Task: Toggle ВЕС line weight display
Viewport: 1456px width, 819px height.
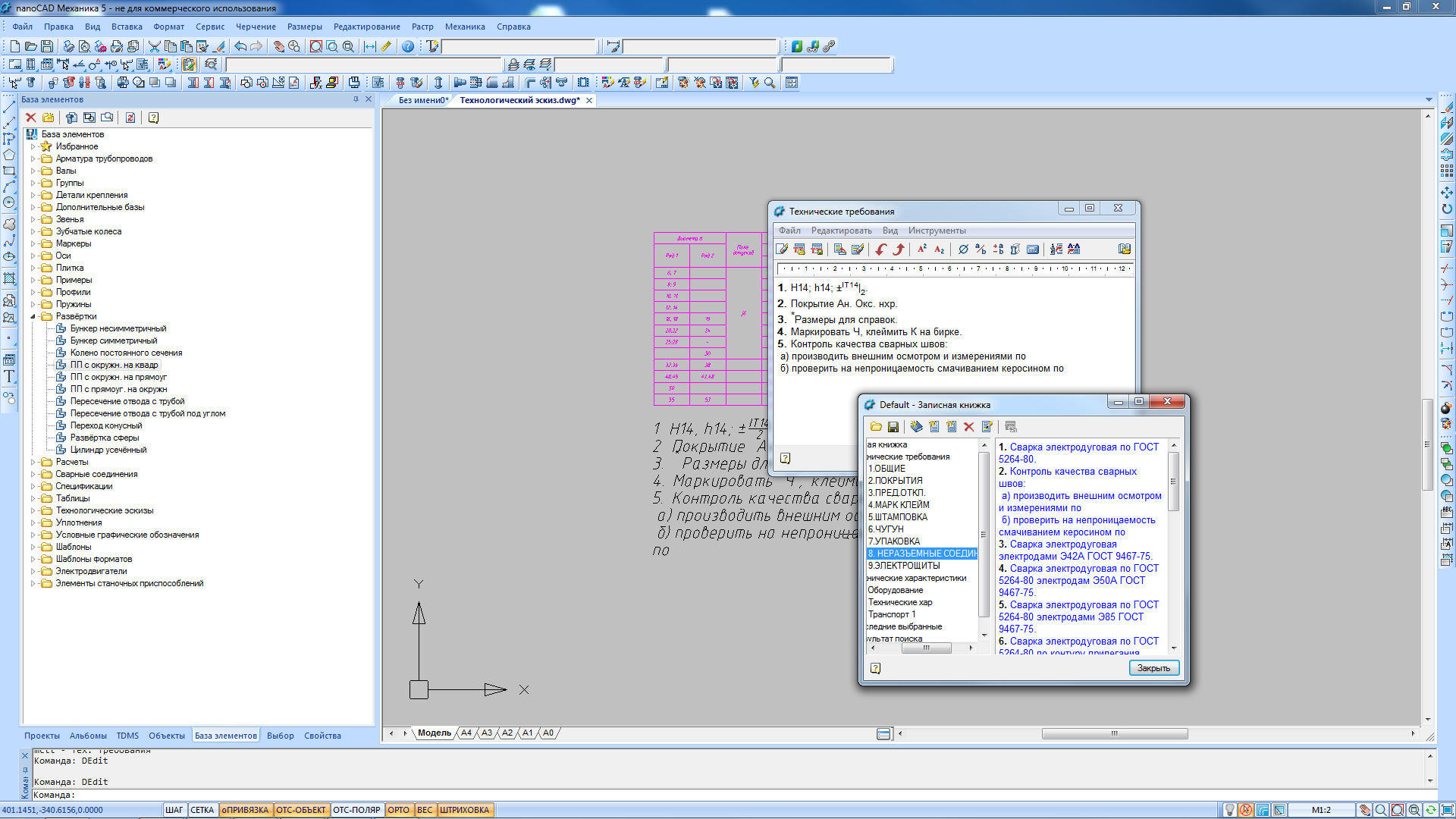Action: pyautogui.click(x=425, y=810)
